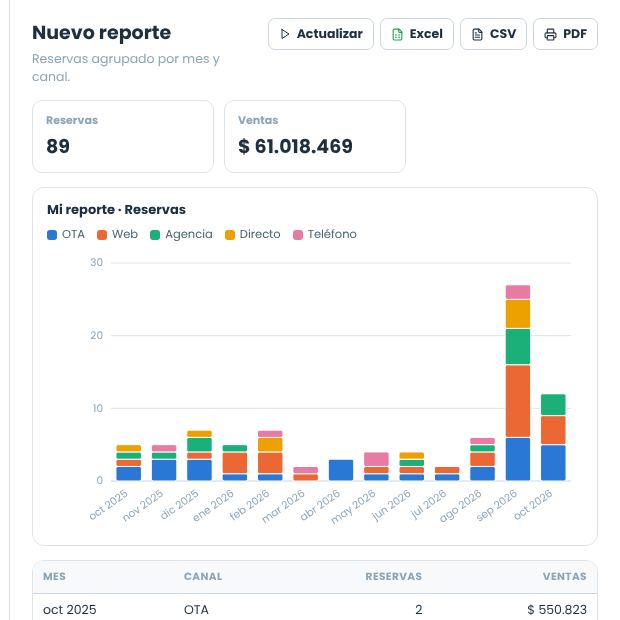This screenshot has width=620, height=620.
Task: Click the may 2026 stacked bar
Action: [x=376, y=466]
